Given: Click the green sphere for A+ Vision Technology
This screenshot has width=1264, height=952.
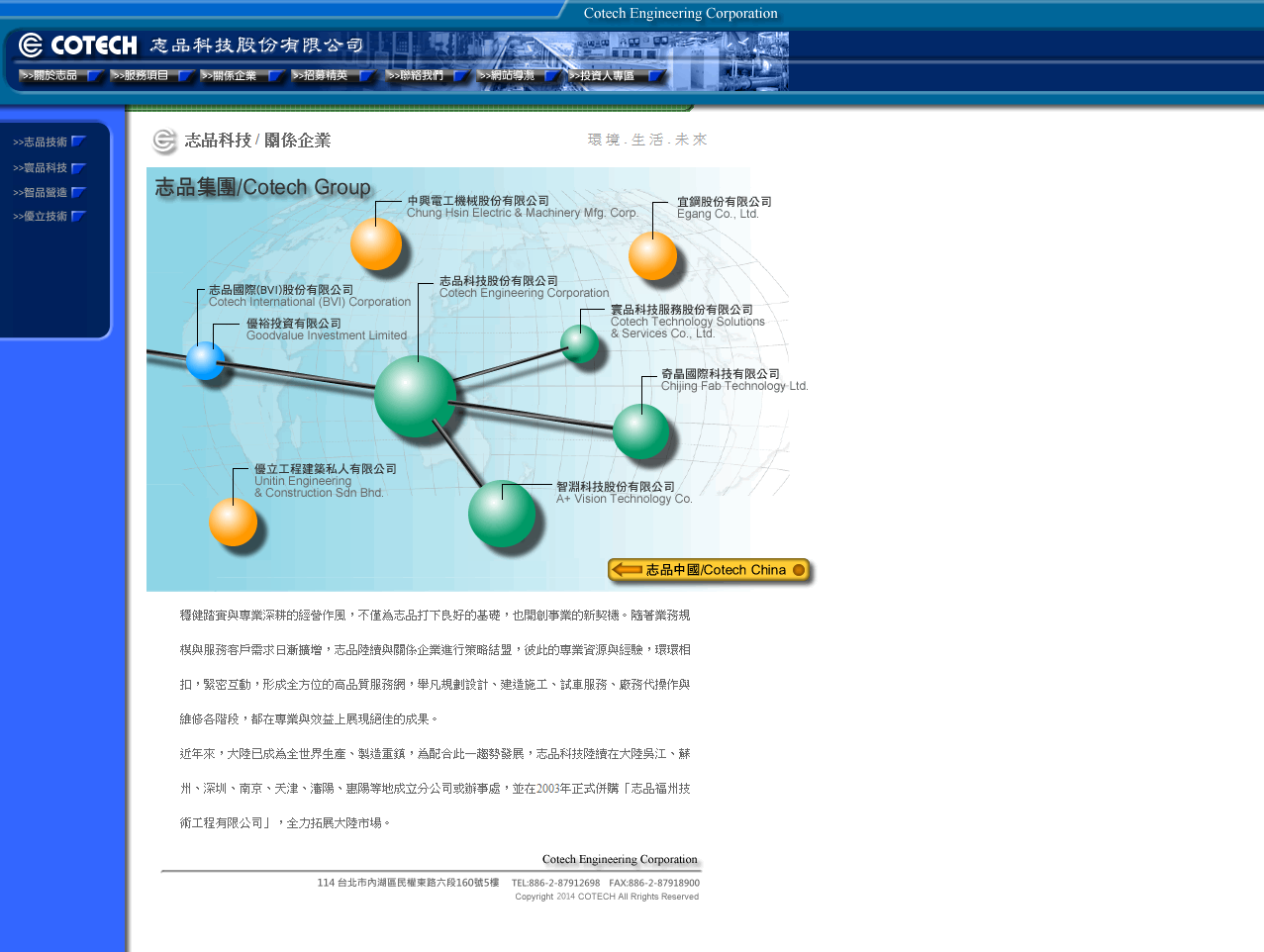Looking at the screenshot, I should (x=502, y=514).
